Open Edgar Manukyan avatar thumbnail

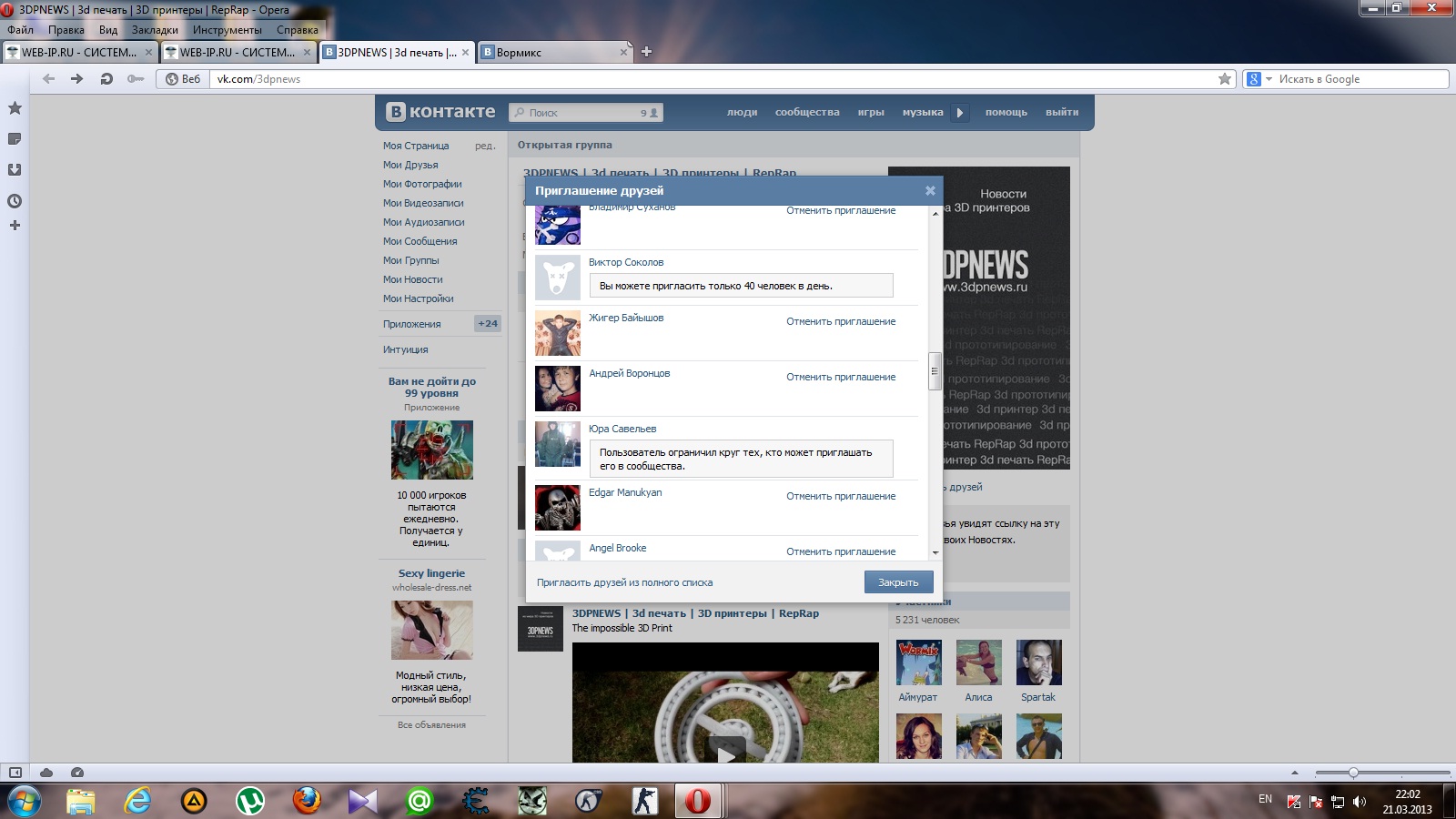pos(558,508)
